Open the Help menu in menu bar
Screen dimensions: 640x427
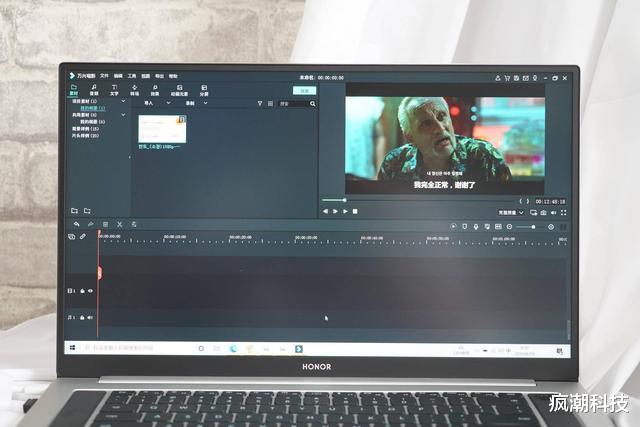coord(173,76)
